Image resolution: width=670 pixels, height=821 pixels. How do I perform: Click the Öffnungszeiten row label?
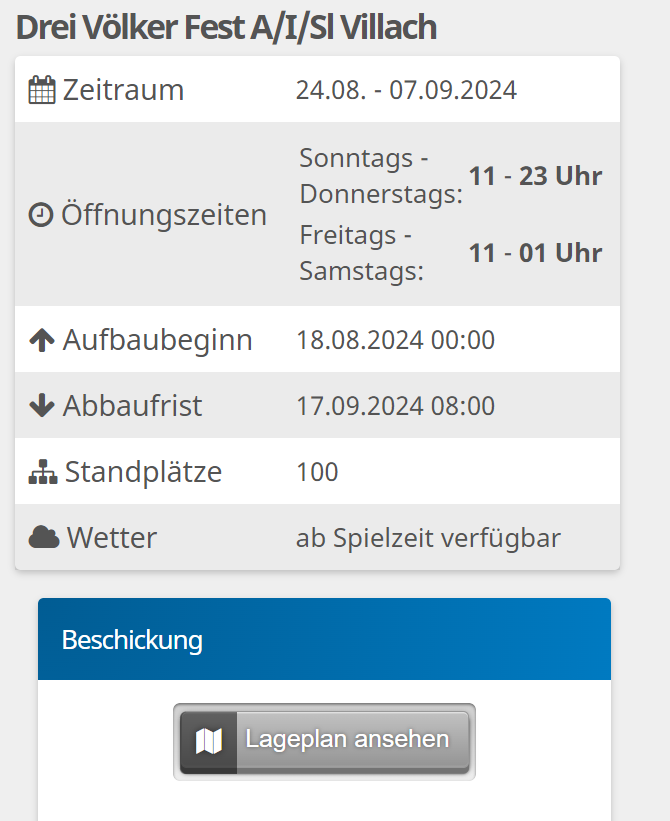coord(164,215)
